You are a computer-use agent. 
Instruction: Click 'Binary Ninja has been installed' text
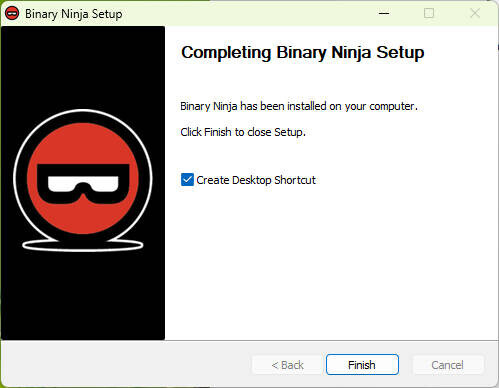coord(299,106)
